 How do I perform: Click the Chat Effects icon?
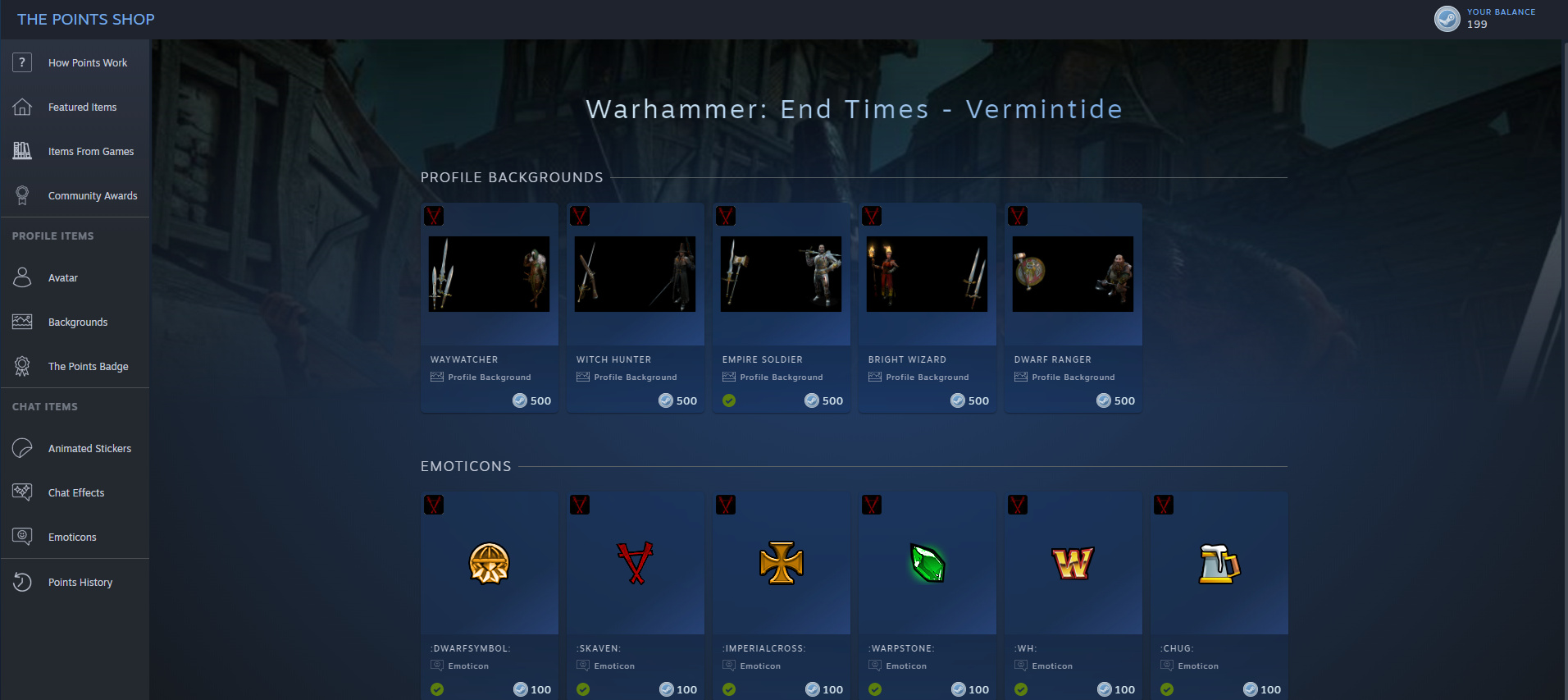click(x=22, y=492)
